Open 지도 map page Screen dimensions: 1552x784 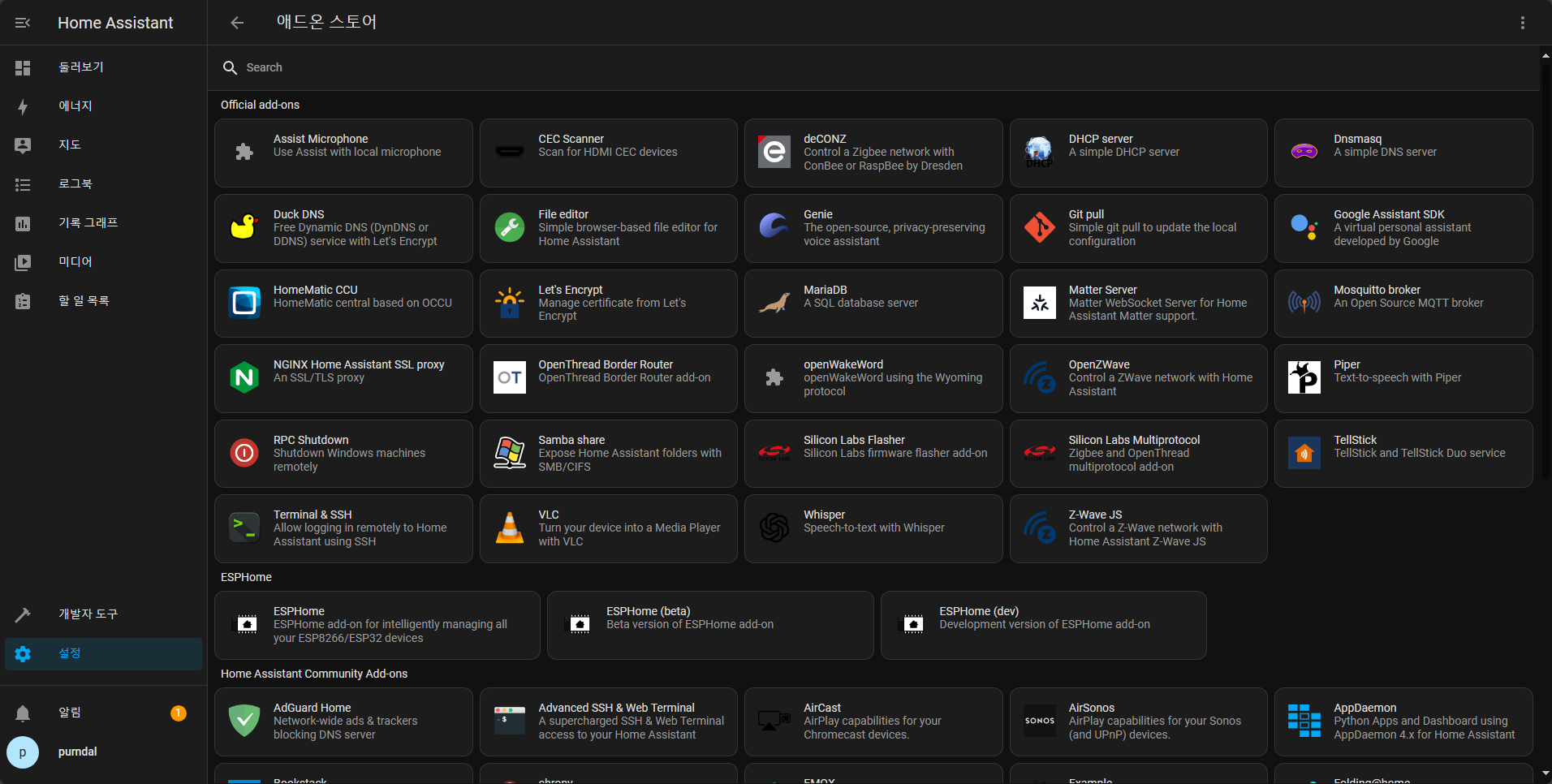click(x=103, y=145)
